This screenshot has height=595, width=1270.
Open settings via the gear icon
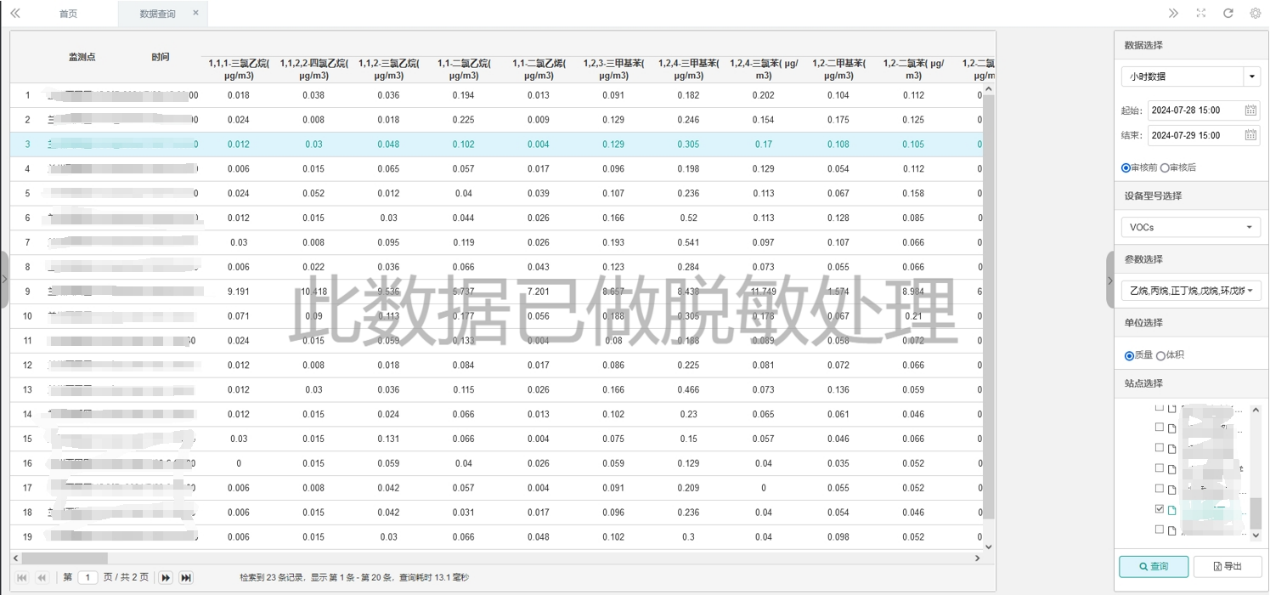click(x=1255, y=13)
